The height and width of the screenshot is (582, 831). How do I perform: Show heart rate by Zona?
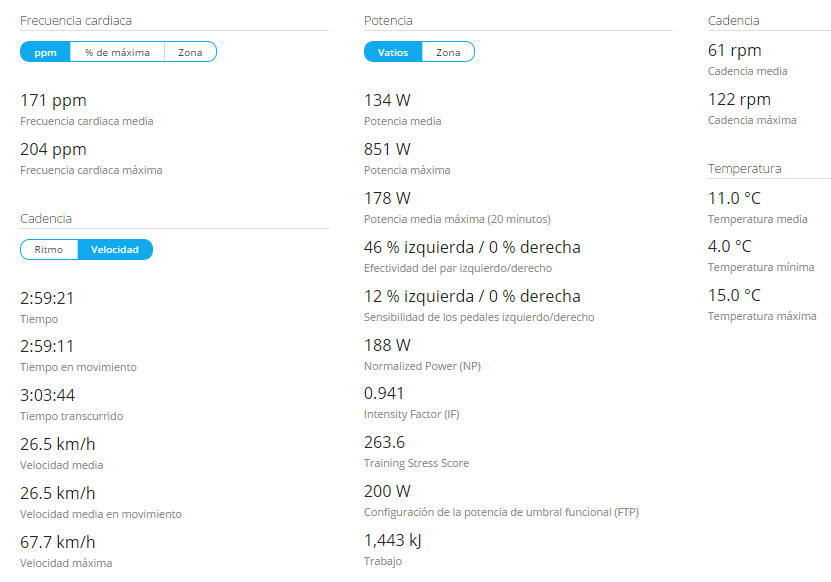[x=190, y=52]
